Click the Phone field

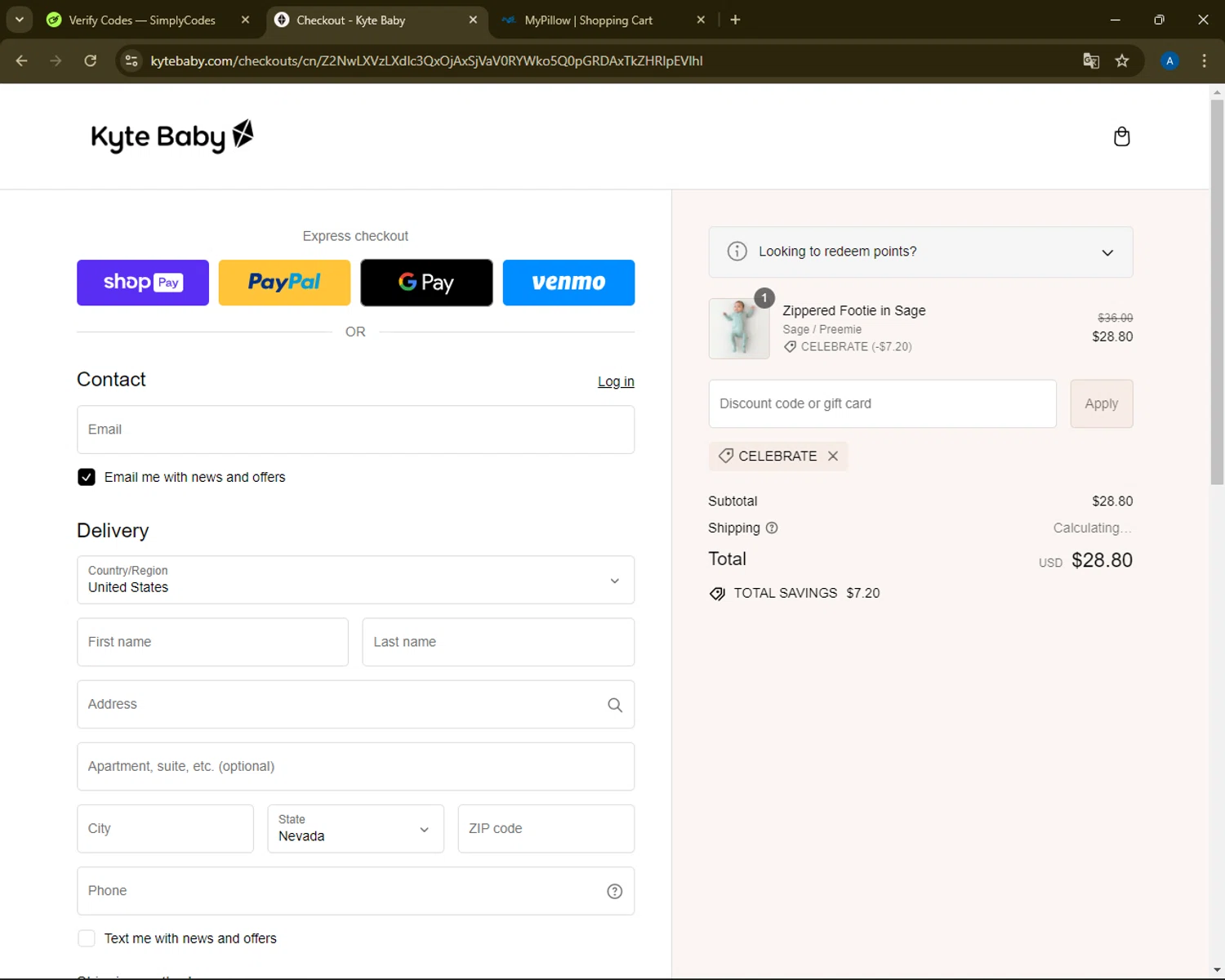[x=355, y=890]
